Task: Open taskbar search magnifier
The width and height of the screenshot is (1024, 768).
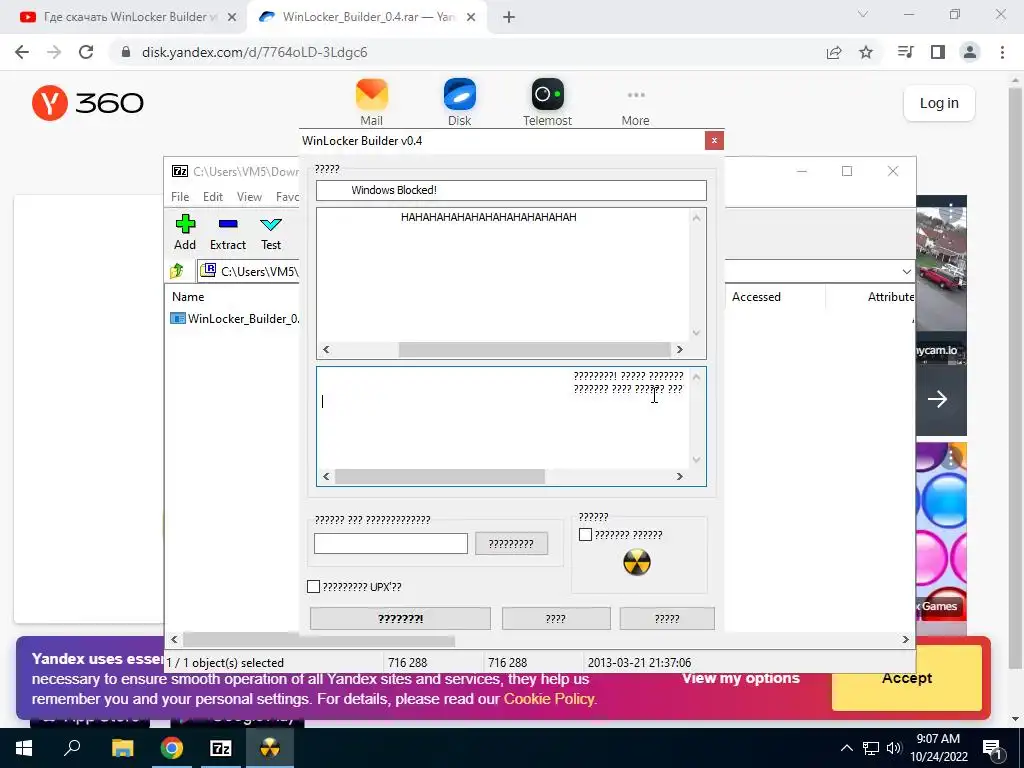Action: pyautogui.click(x=72, y=748)
